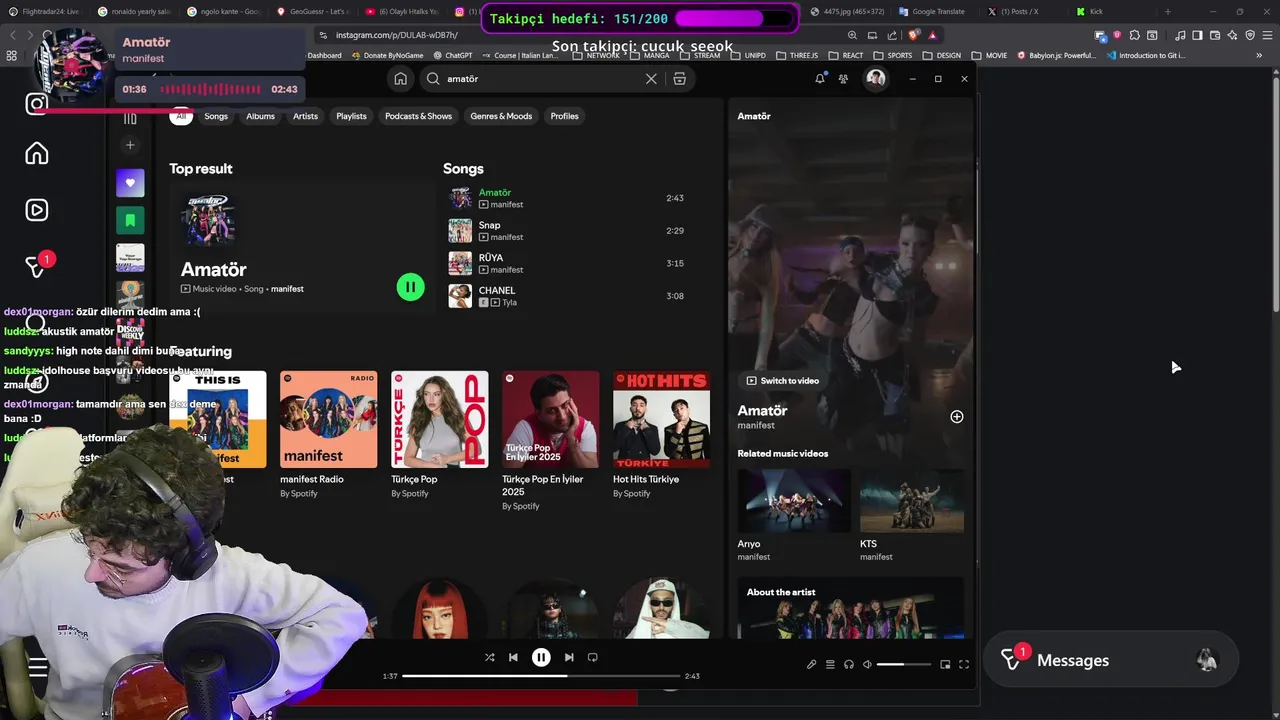This screenshot has height=720, width=1280.
Task: Open the miniplayer icon
Action: click(x=945, y=664)
